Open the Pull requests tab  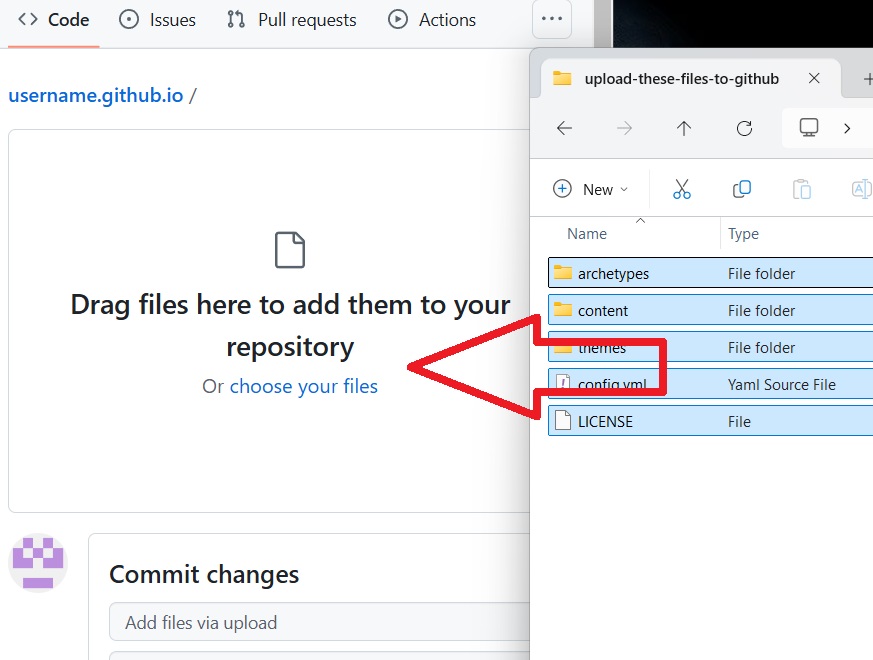coord(292,19)
